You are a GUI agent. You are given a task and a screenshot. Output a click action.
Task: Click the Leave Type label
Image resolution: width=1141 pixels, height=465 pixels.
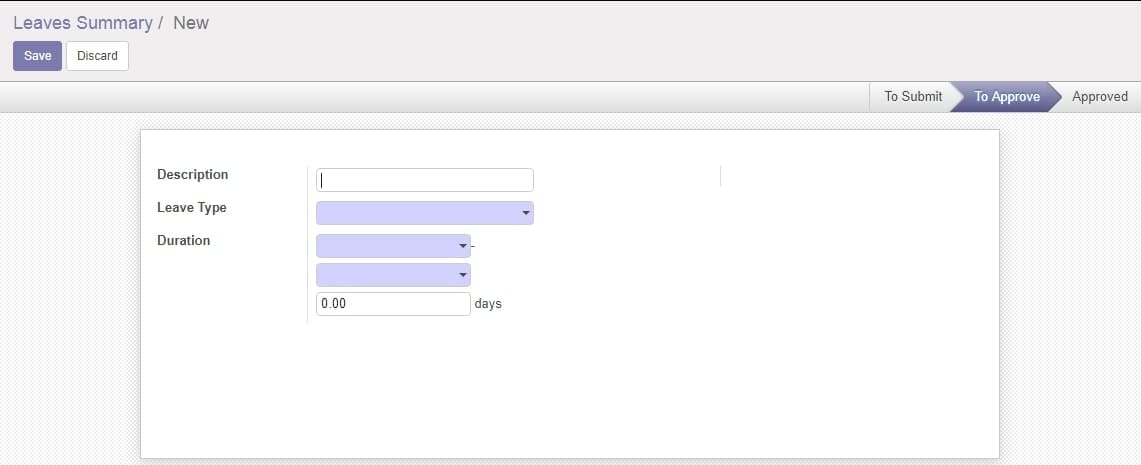click(x=192, y=208)
